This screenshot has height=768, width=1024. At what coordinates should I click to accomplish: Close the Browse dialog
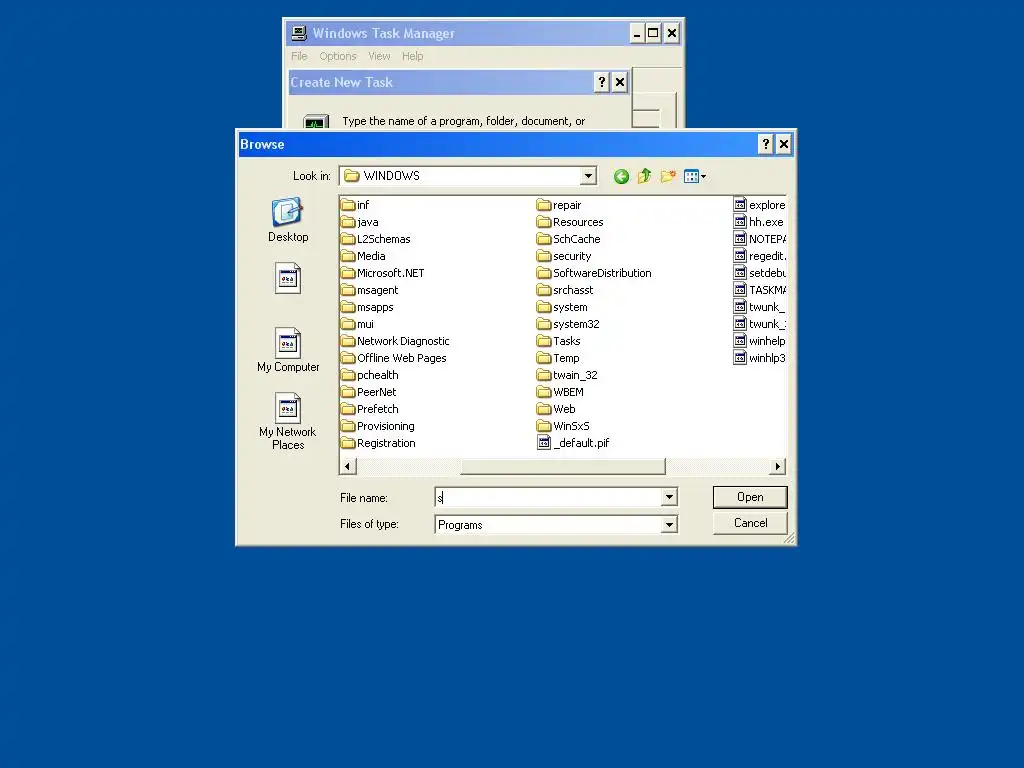pyautogui.click(x=784, y=144)
